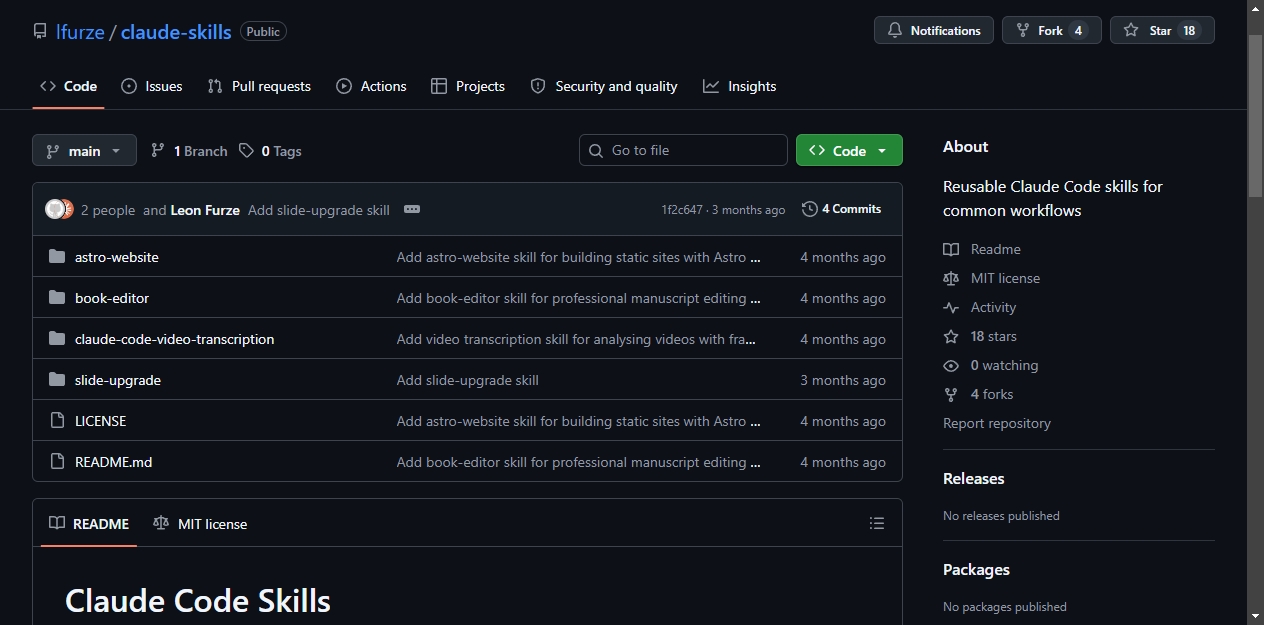This screenshot has width=1264, height=625.
Task: Click the folder icon for slide-upgrade
Action: point(57,380)
